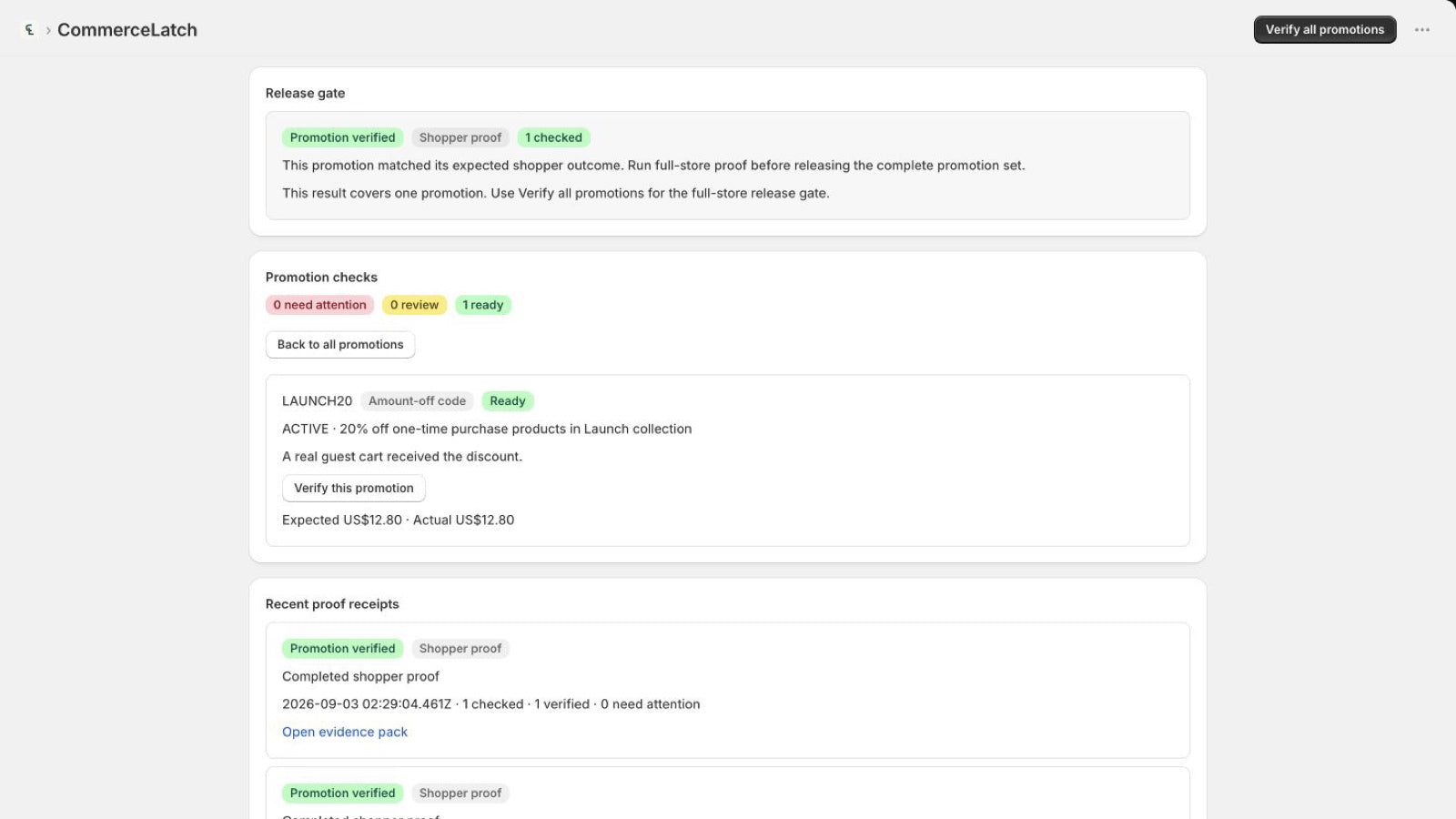Open the three-dot more actions menu
Screen dimensions: 1456x819
pyautogui.click(x=1422, y=30)
